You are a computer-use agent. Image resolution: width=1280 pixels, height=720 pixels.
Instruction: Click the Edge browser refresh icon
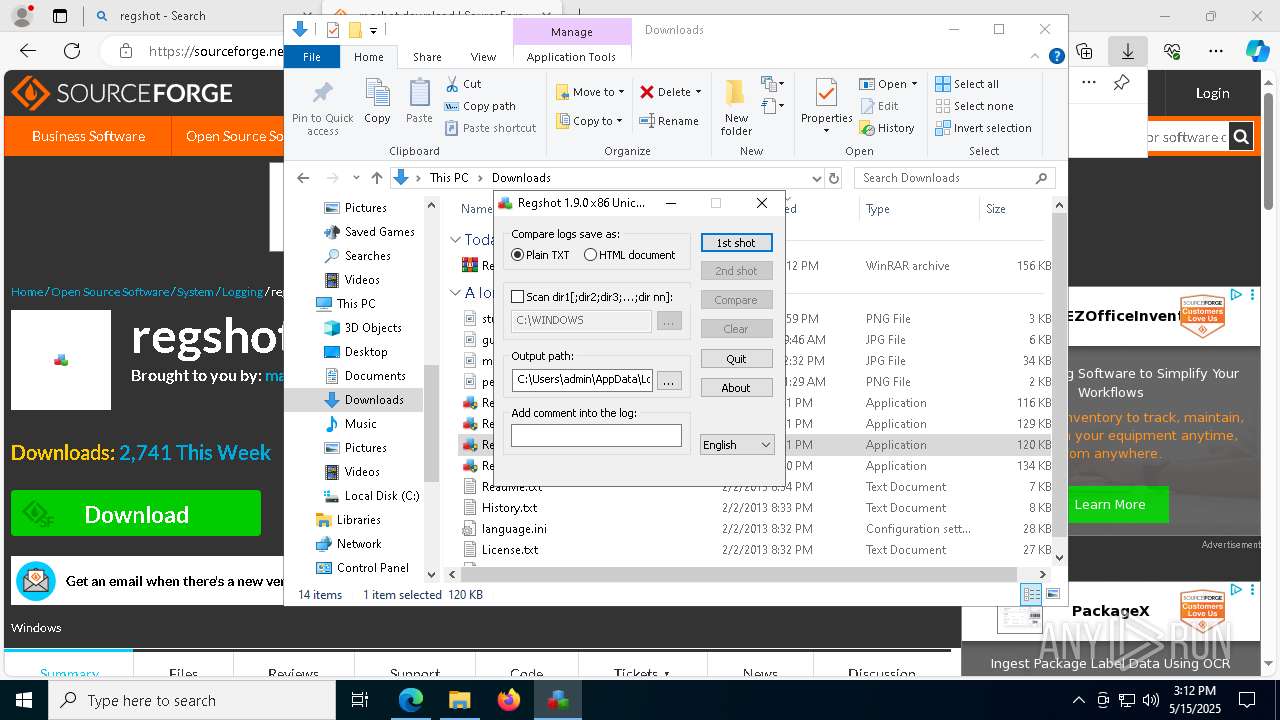72,51
